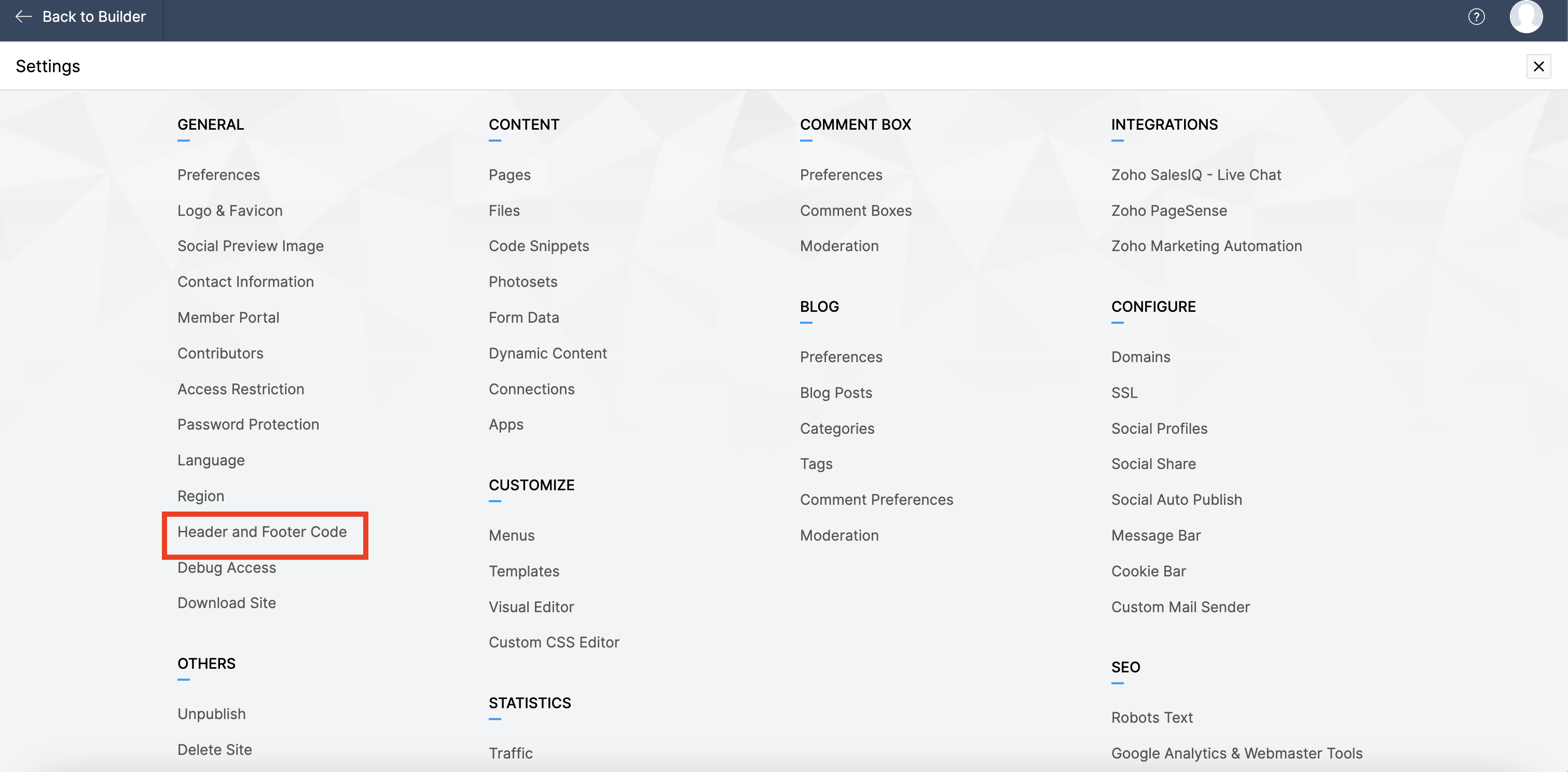Select Visual Editor under Customize
Image resolution: width=1568 pixels, height=772 pixels.
pos(531,607)
